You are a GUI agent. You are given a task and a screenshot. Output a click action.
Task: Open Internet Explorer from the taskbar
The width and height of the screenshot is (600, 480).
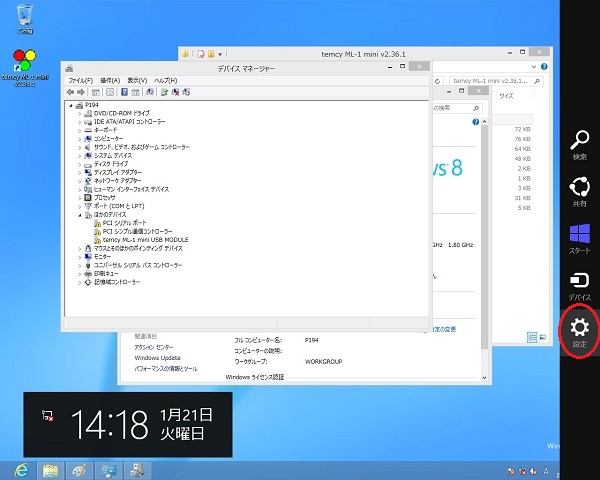click(19, 468)
